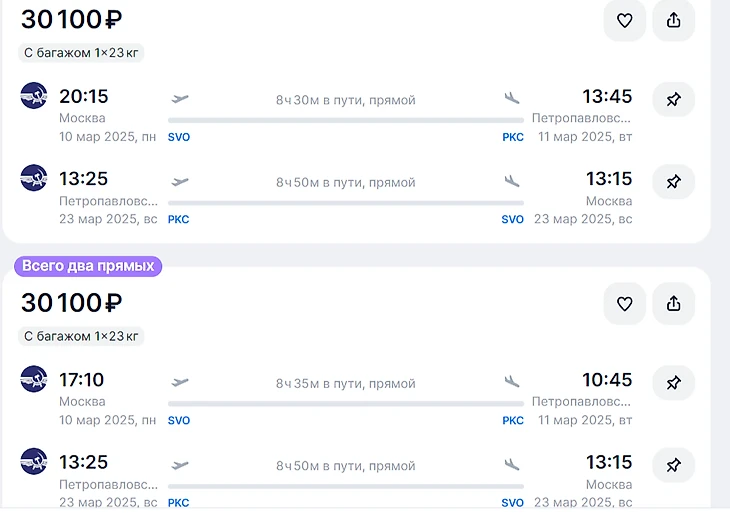Open the first ticket price 30 100₽

[71, 20]
